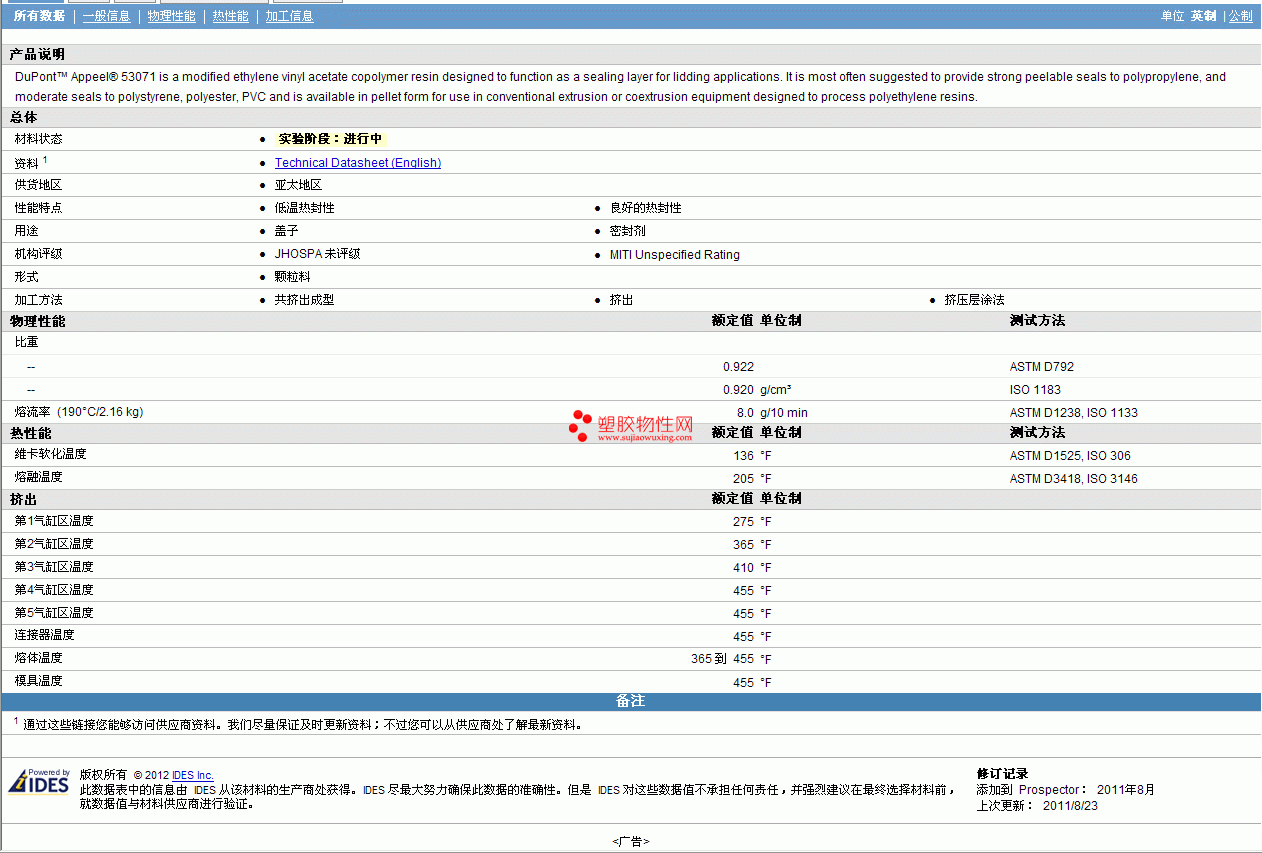
Task: Click the highlighted 实验阶段：进行中 status
Action: 330,139
